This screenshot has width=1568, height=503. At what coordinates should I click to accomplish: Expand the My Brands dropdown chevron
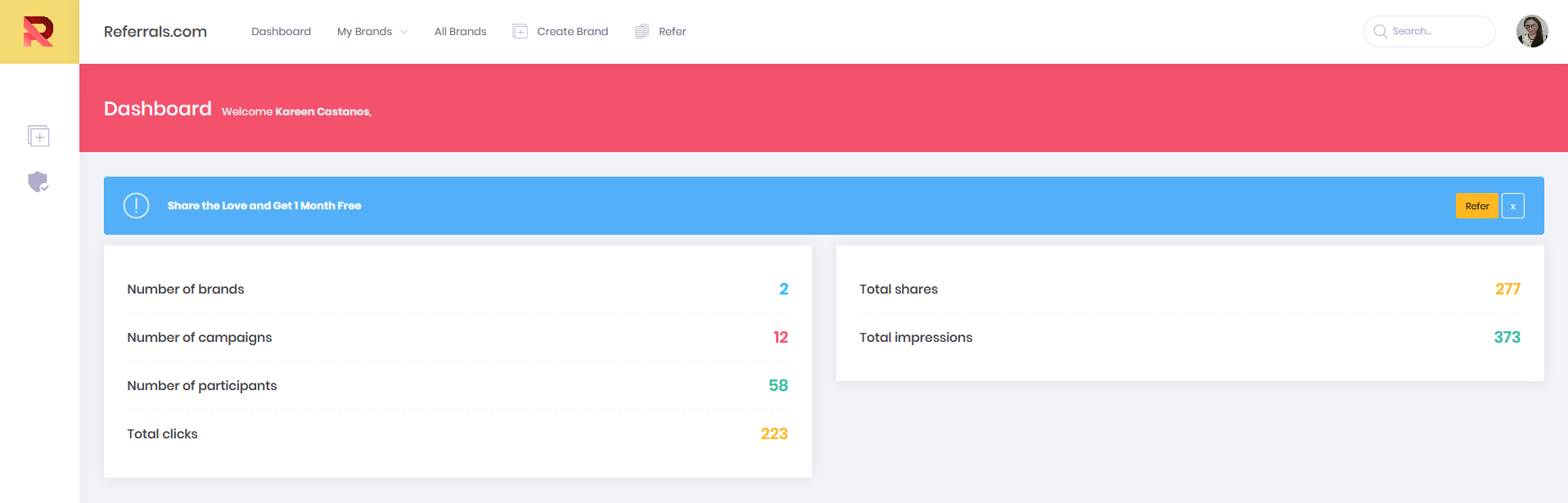pos(403,32)
